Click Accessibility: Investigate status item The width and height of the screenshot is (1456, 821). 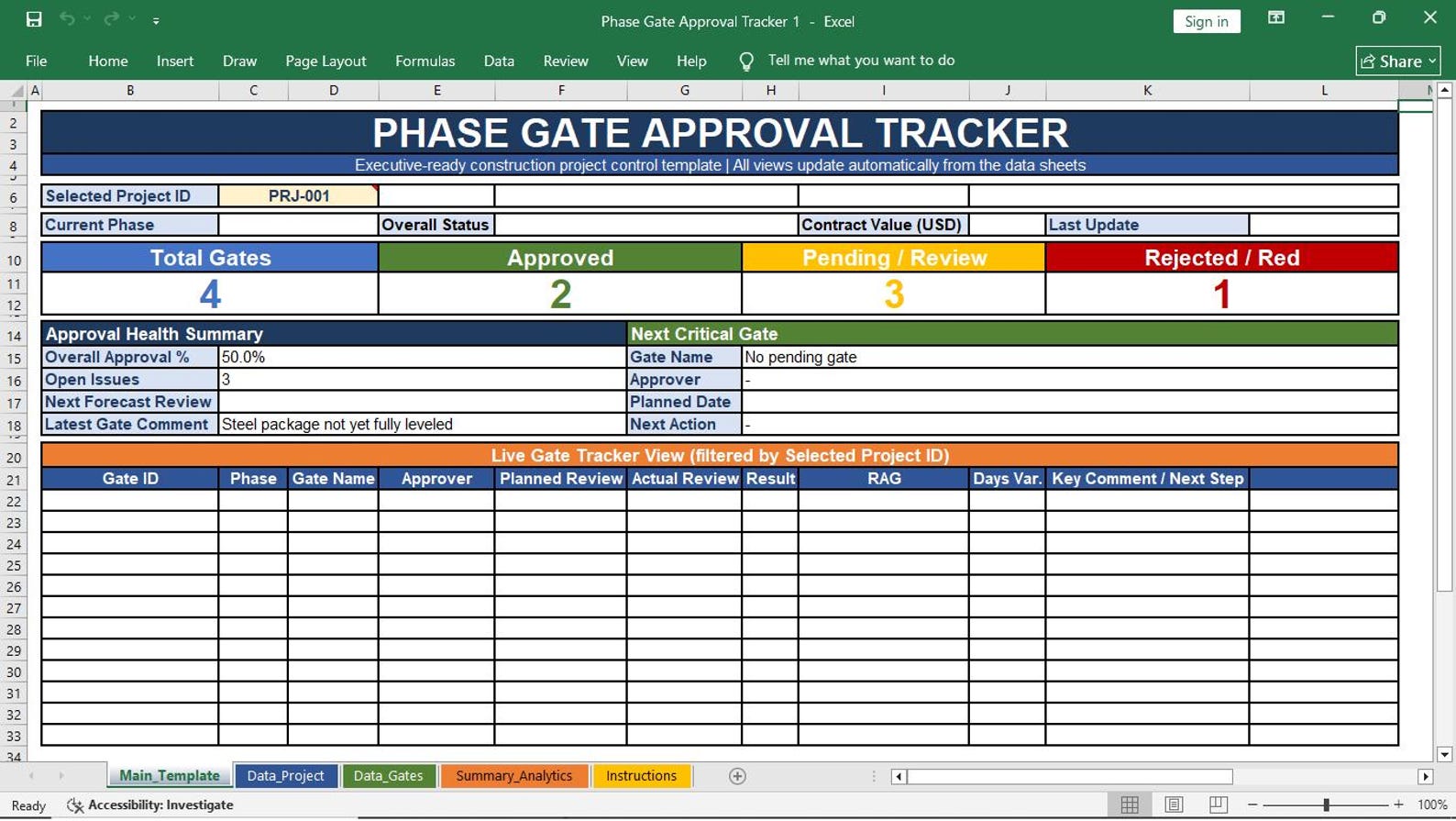(151, 805)
